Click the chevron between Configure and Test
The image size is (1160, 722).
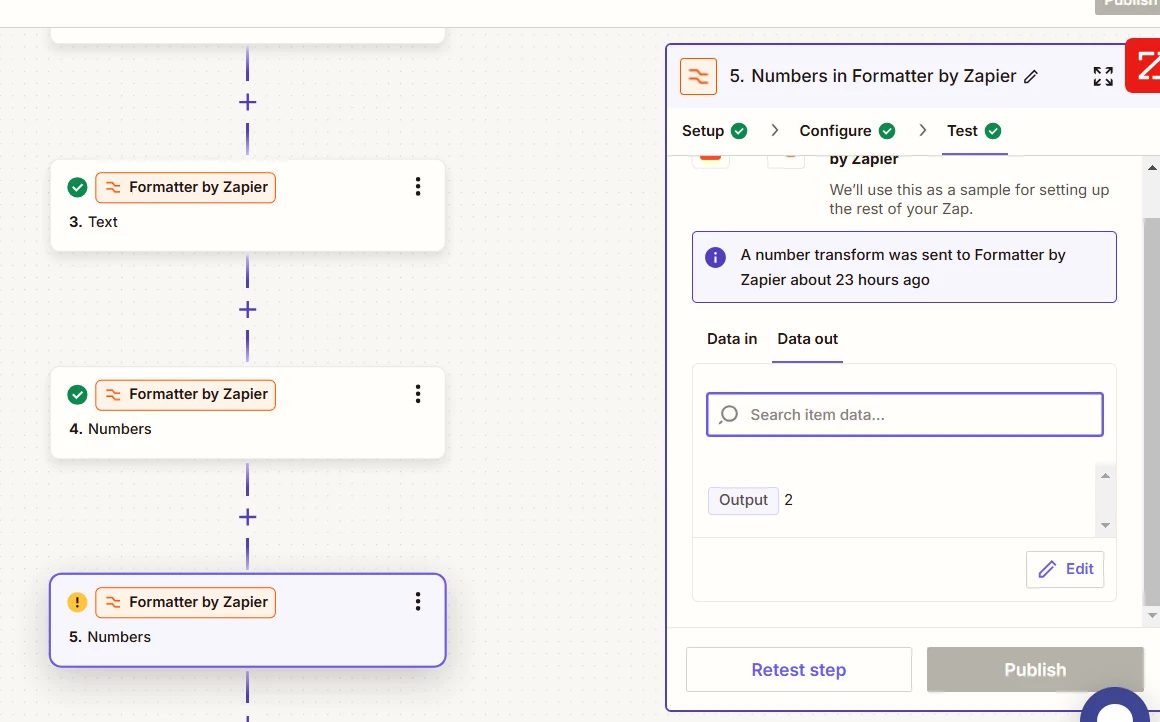pyautogui.click(x=923, y=130)
